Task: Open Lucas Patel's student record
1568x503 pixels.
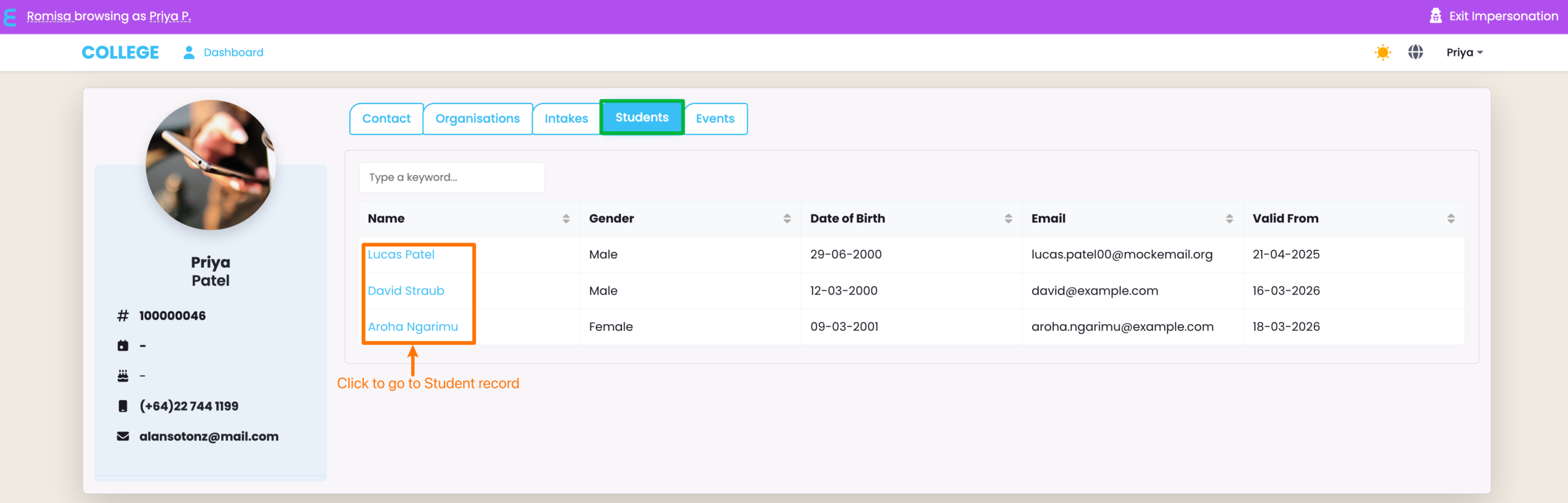Action: 401,254
